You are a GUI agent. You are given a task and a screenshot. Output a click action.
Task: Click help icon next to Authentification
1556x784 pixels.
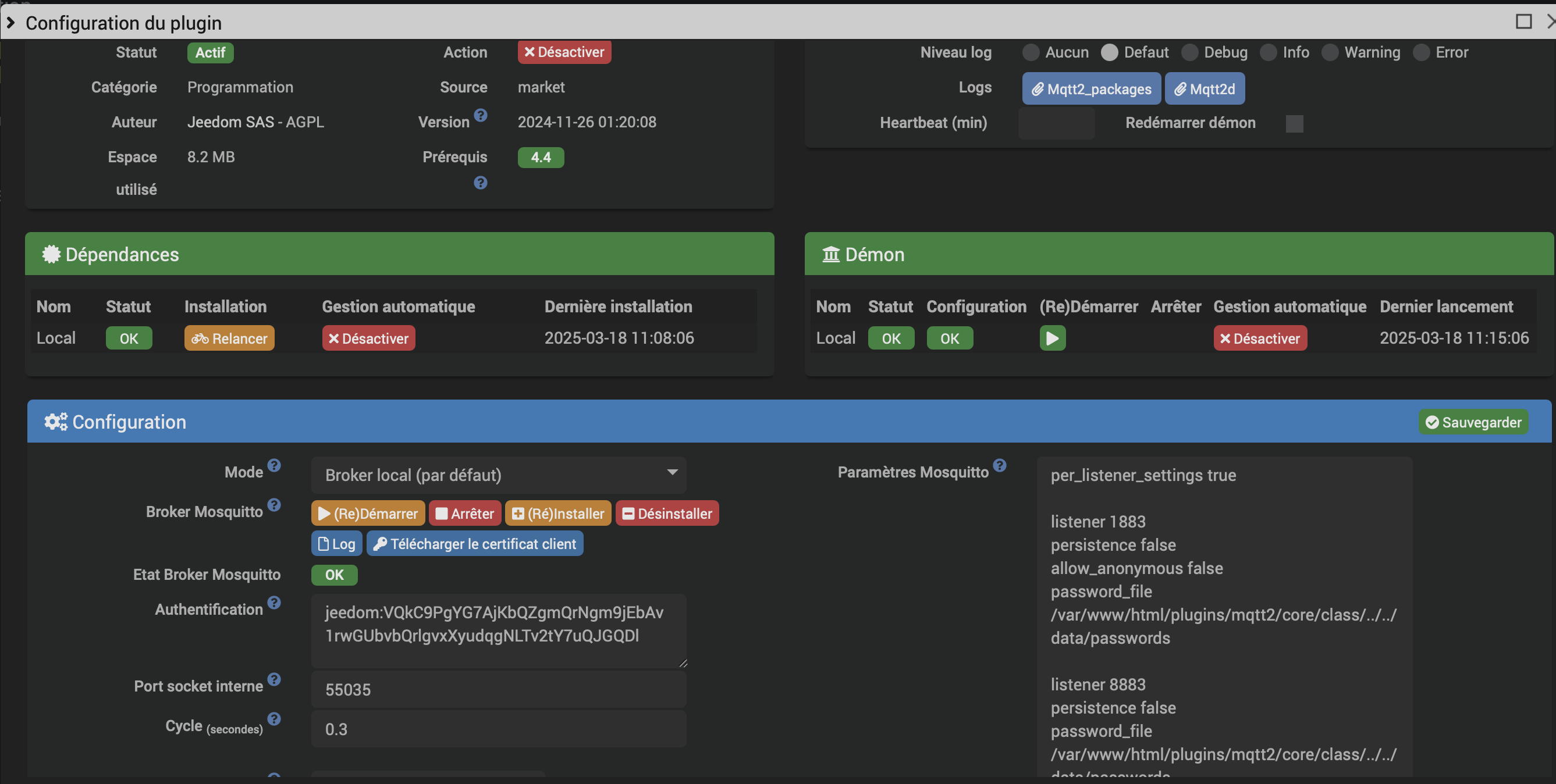(274, 603)
